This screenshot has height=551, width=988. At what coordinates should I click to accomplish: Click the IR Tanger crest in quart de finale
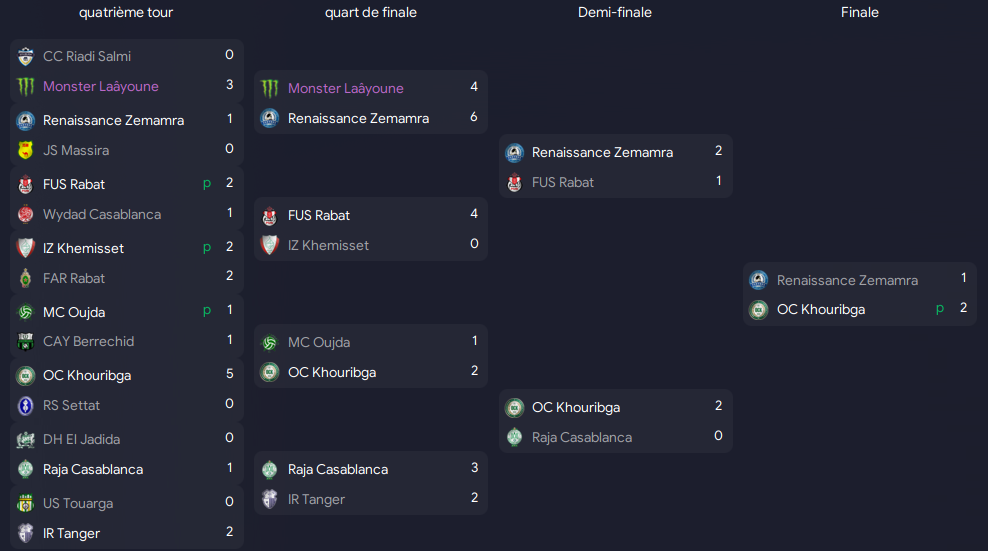click(270, 499)
